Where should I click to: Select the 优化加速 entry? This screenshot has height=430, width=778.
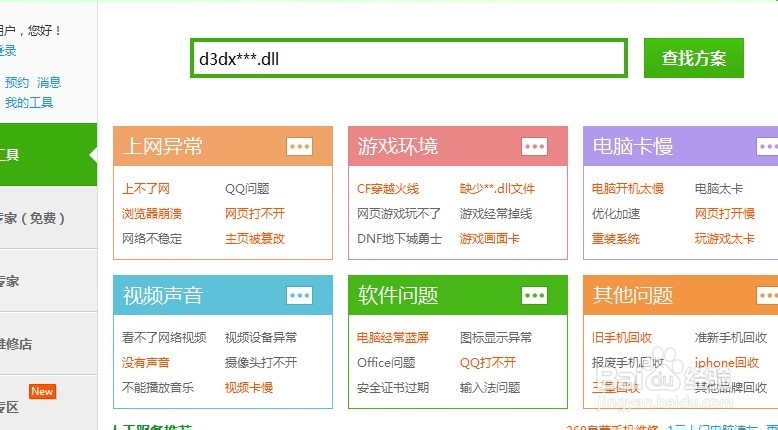(616, 214)
